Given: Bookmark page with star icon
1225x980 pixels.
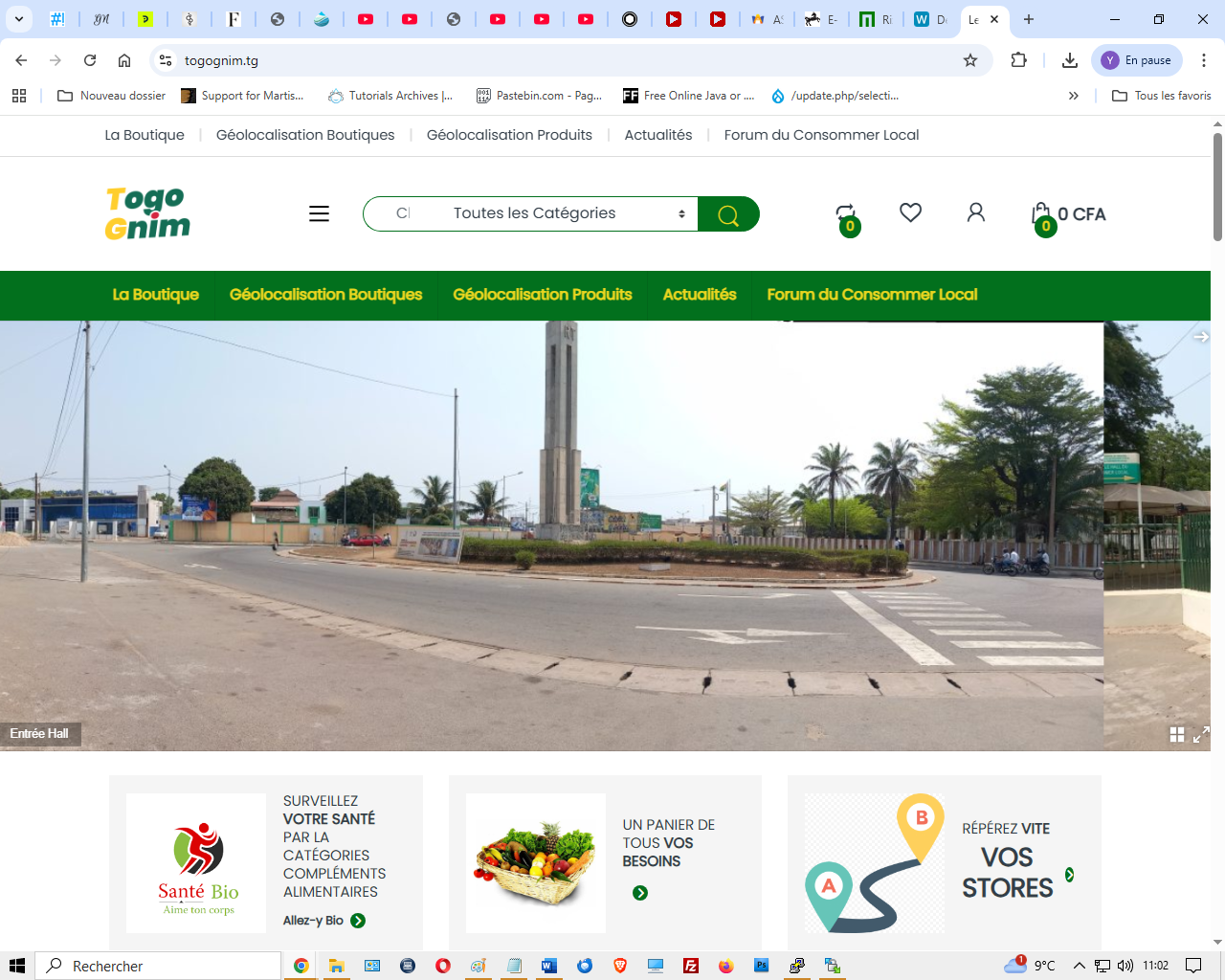Looking at the screenshot, I should [x=969, y=60].
